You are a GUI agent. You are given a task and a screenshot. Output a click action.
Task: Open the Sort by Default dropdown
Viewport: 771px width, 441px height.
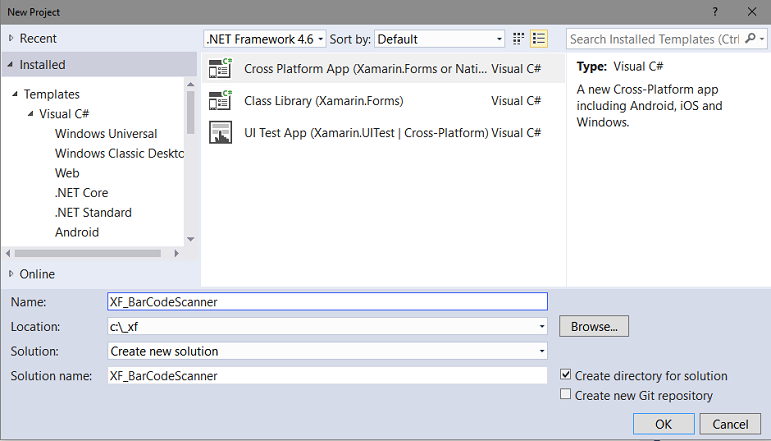tap(440, 39)
